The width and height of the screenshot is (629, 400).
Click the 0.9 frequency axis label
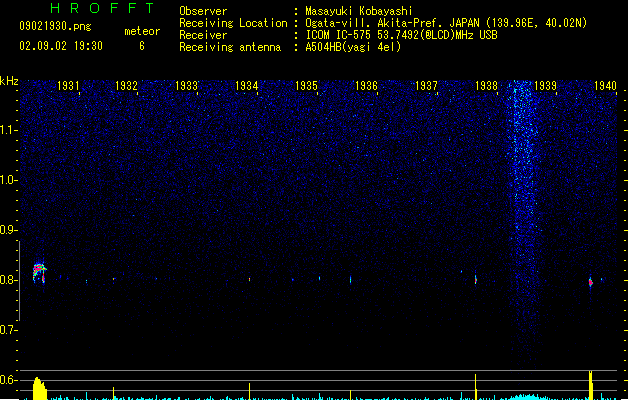pos(8,230)
